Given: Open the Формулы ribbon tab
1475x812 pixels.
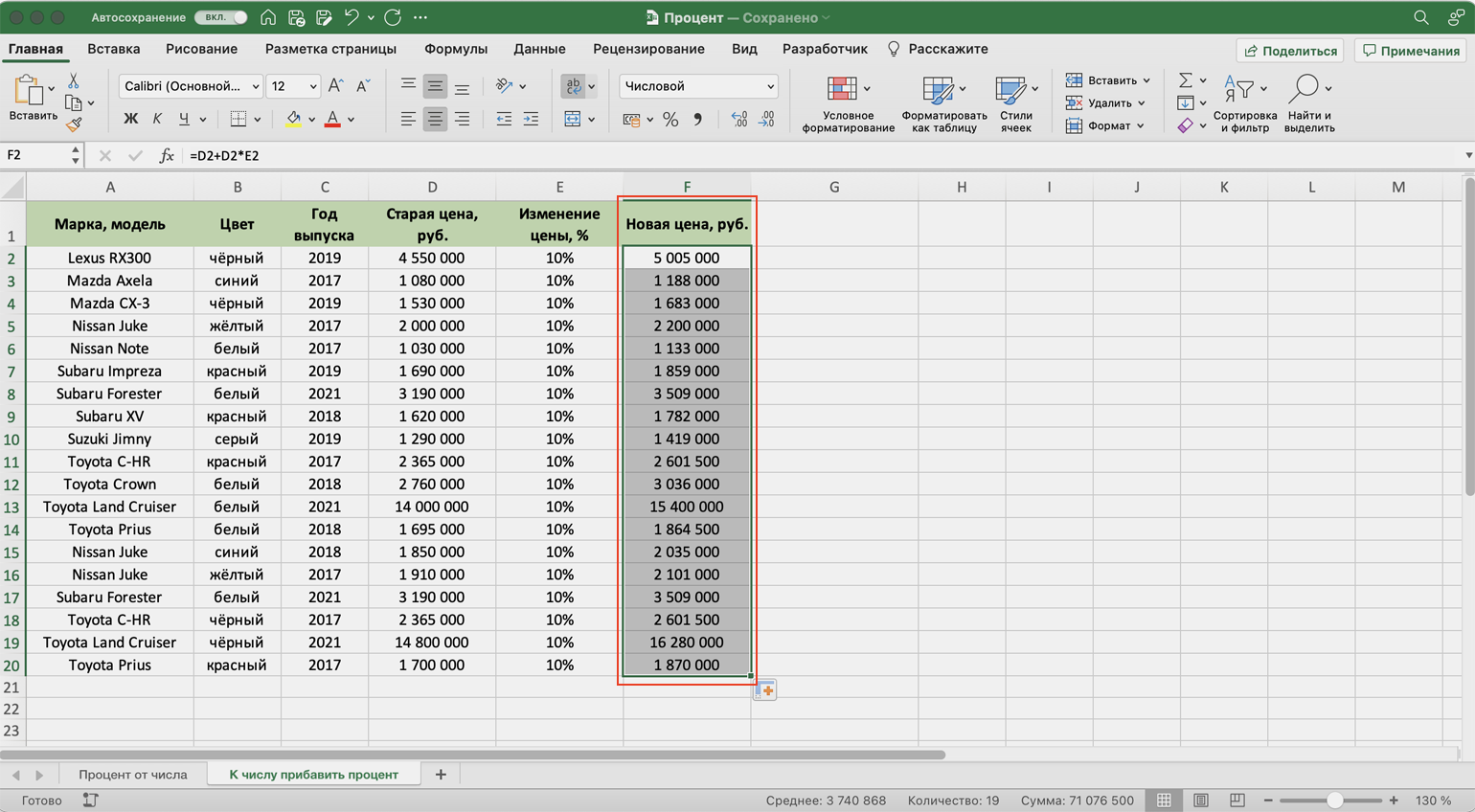Looking at the screenshot, I should 455,49.
